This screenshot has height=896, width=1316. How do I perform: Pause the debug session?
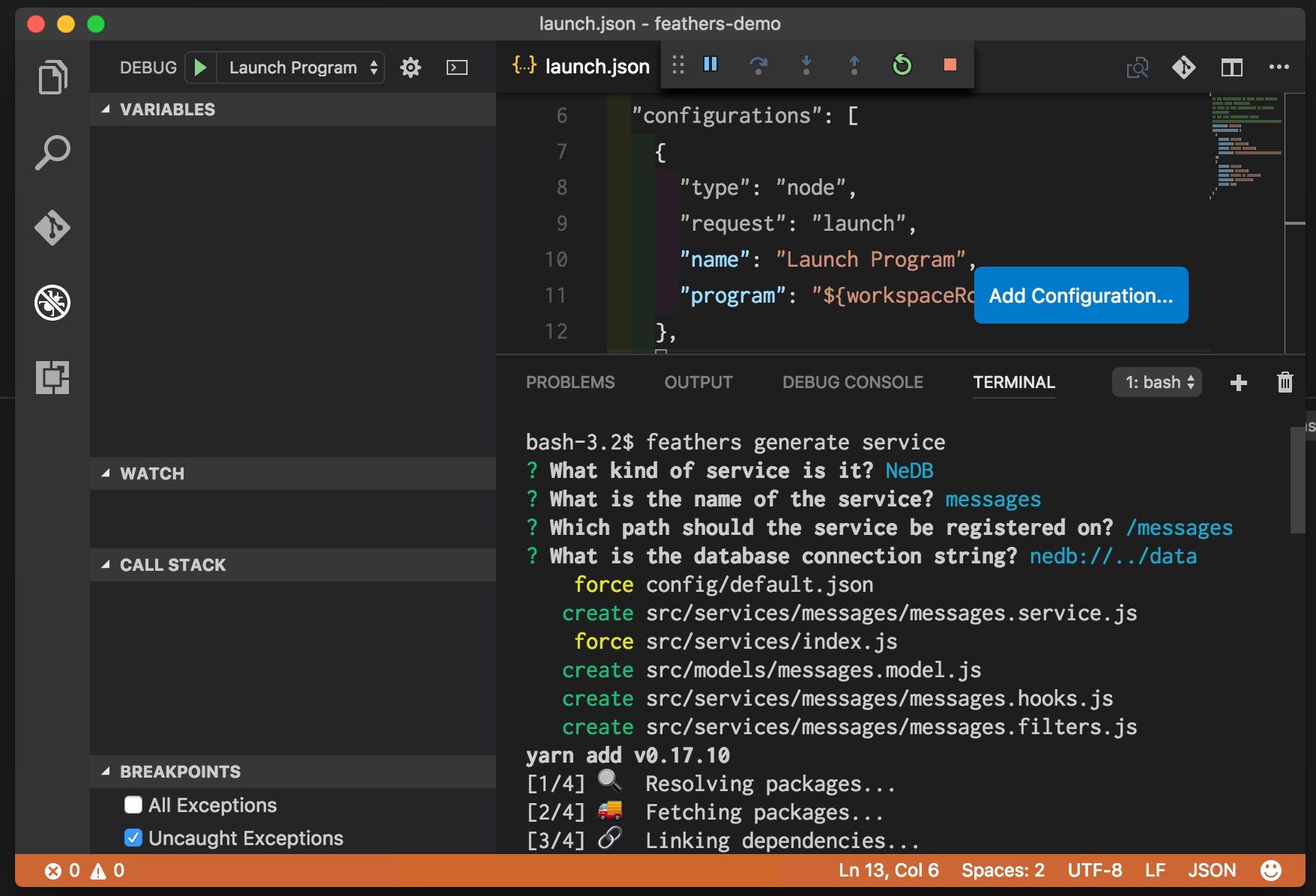tap(710, 64)
